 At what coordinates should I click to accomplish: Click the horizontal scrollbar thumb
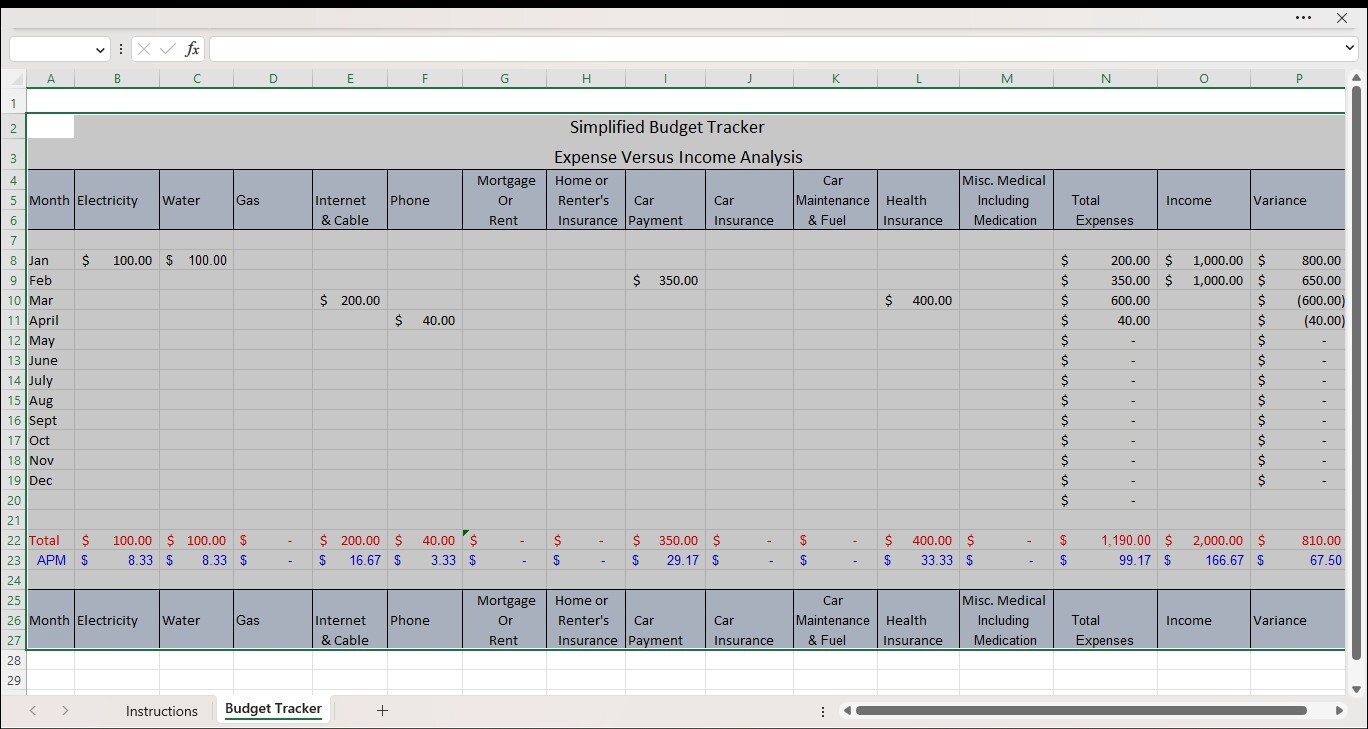pos(1081,710)
